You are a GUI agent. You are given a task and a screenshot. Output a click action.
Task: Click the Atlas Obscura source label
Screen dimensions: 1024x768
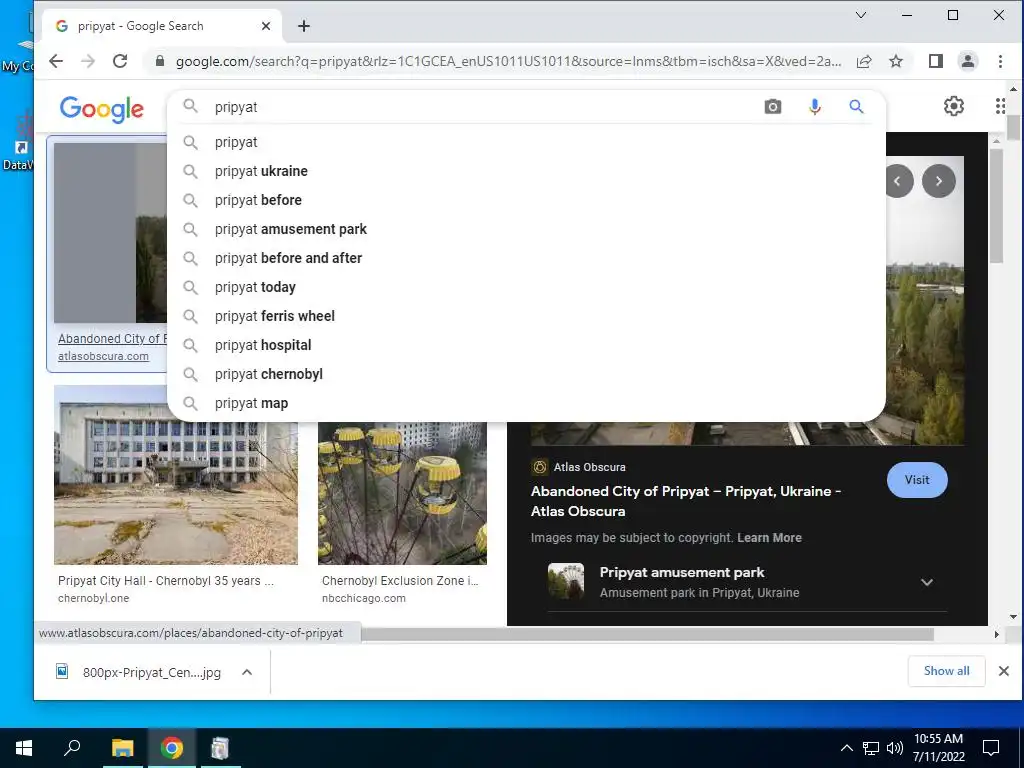[589, 467]
